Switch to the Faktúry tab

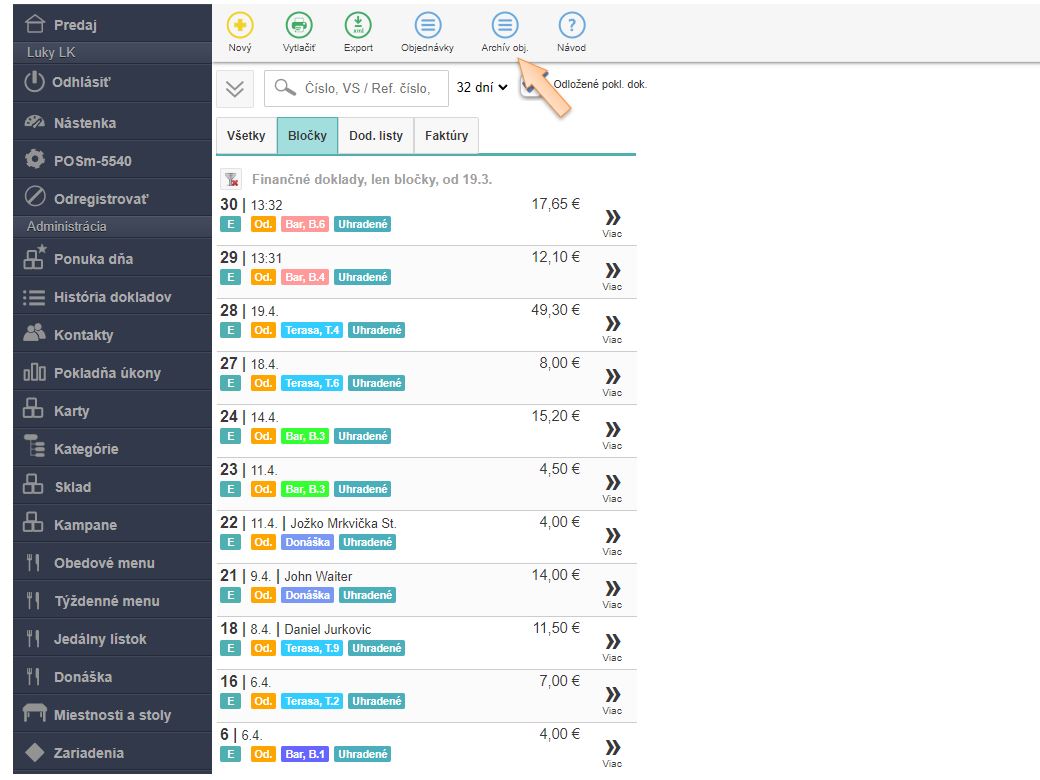(x=446, y=136)
